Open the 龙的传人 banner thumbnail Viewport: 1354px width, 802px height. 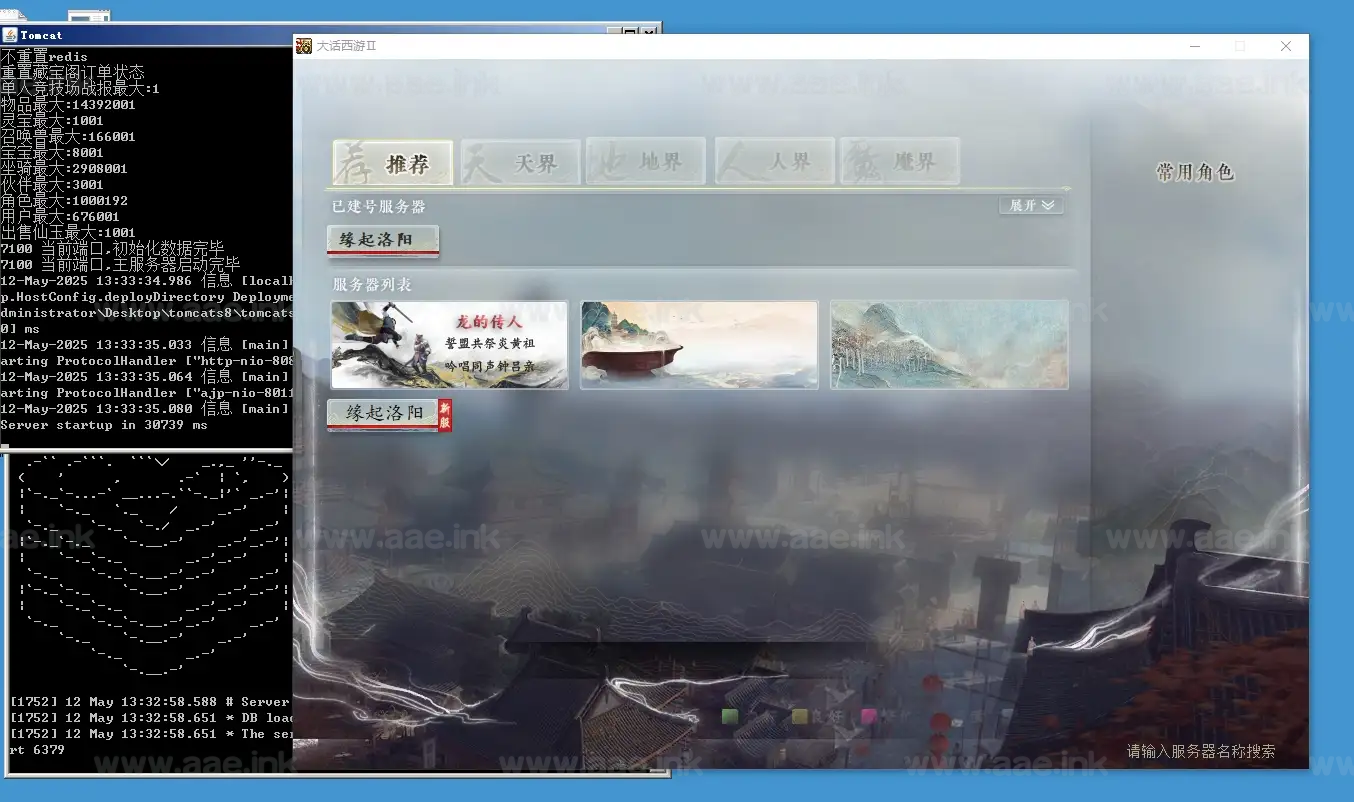450,345
